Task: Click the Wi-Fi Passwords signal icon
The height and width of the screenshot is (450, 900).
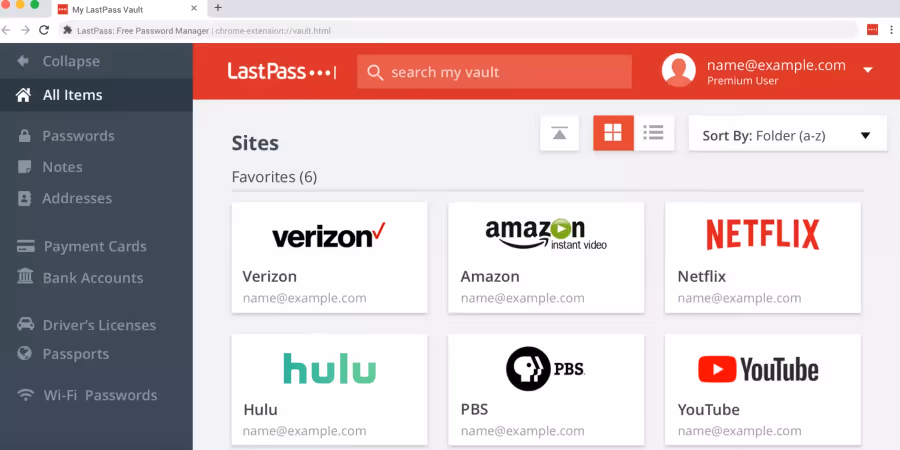Action: point(25,395)
